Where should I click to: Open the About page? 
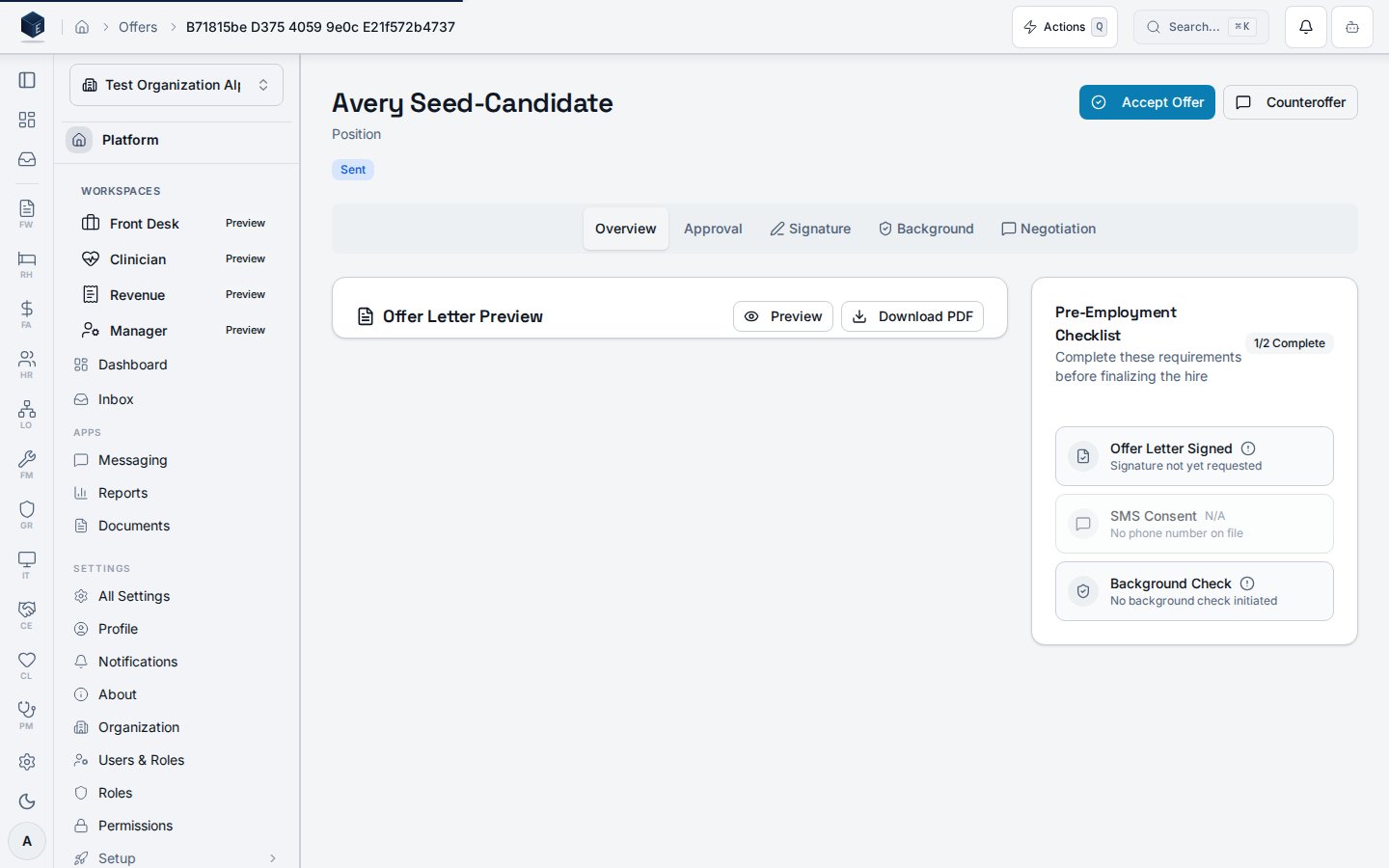coord(175,694)
